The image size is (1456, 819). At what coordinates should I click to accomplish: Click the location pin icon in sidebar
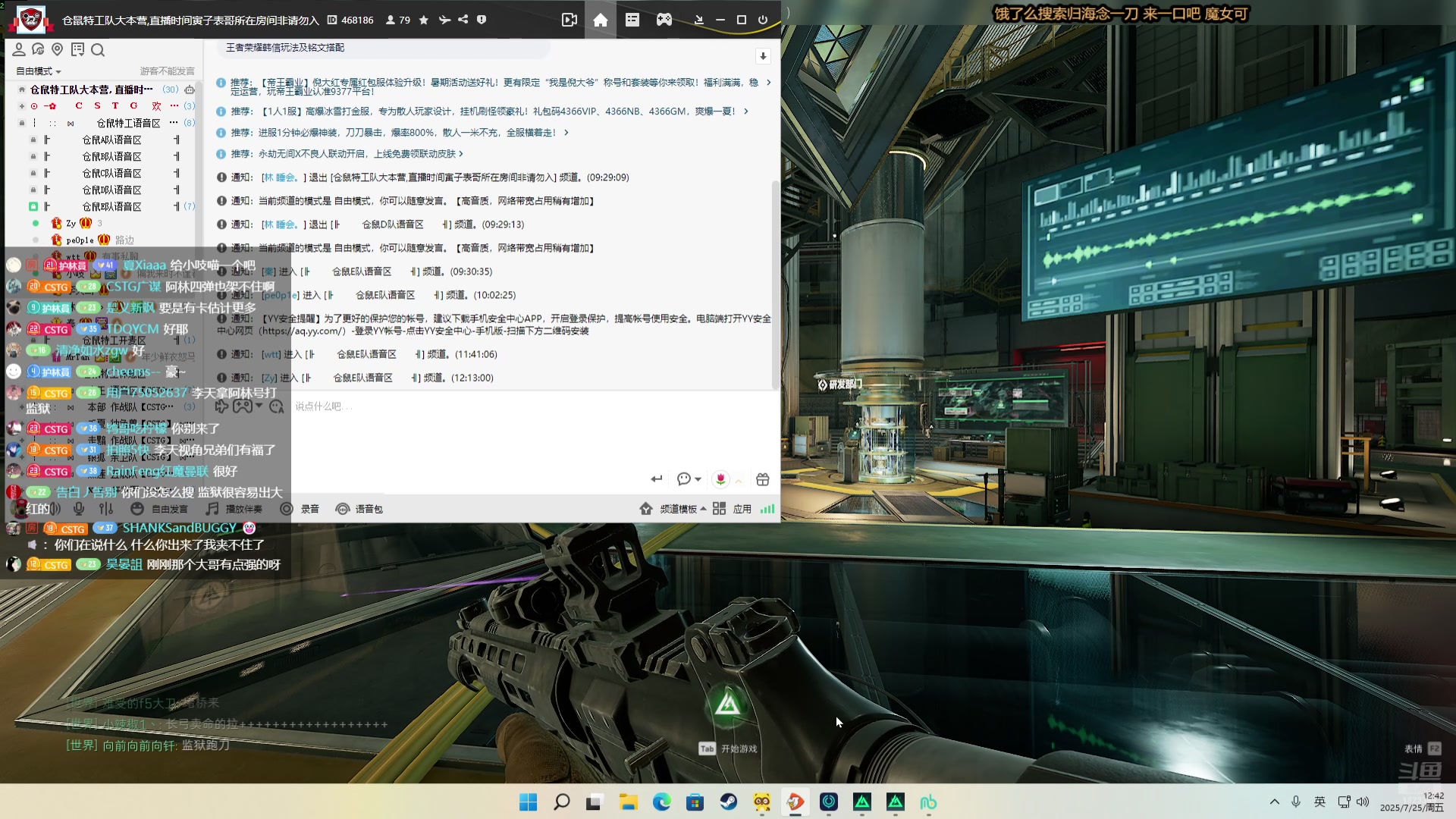coord(57,49)
